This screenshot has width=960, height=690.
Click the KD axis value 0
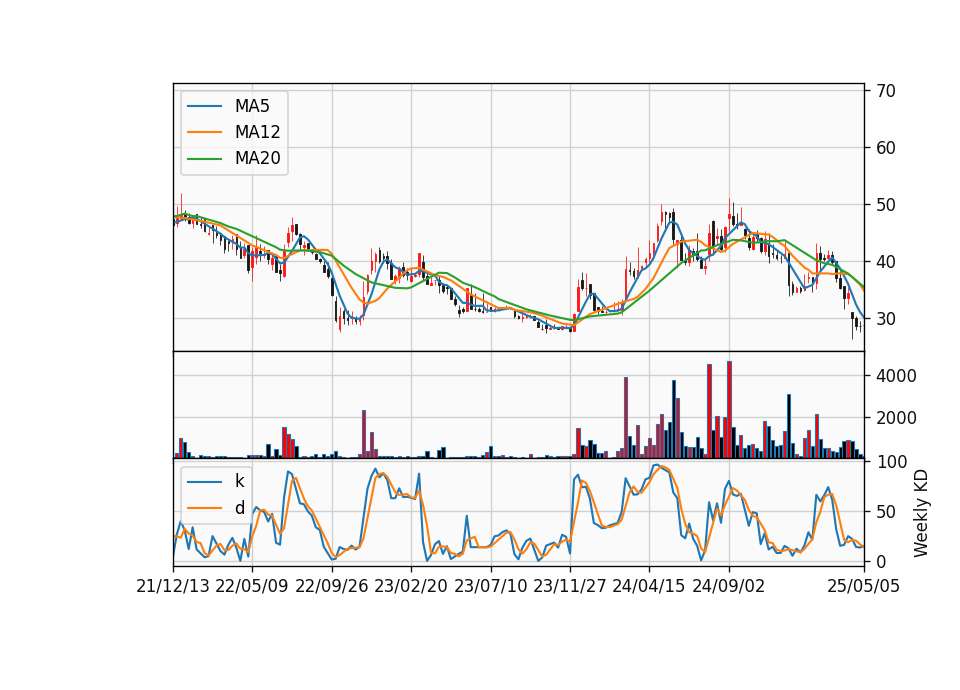[x=881, y=561]
